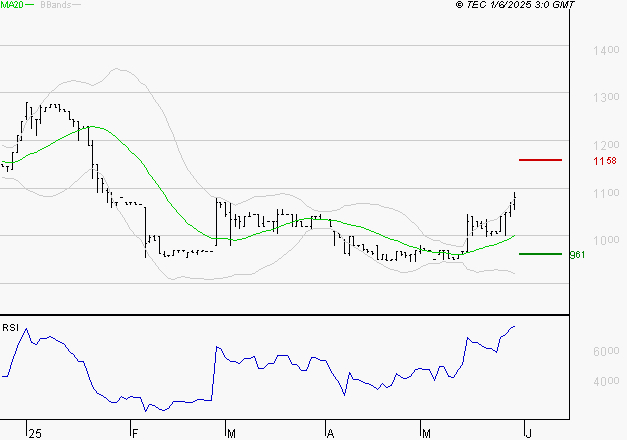
Task: Click the BBands legend label
Action: click(55, 5)
